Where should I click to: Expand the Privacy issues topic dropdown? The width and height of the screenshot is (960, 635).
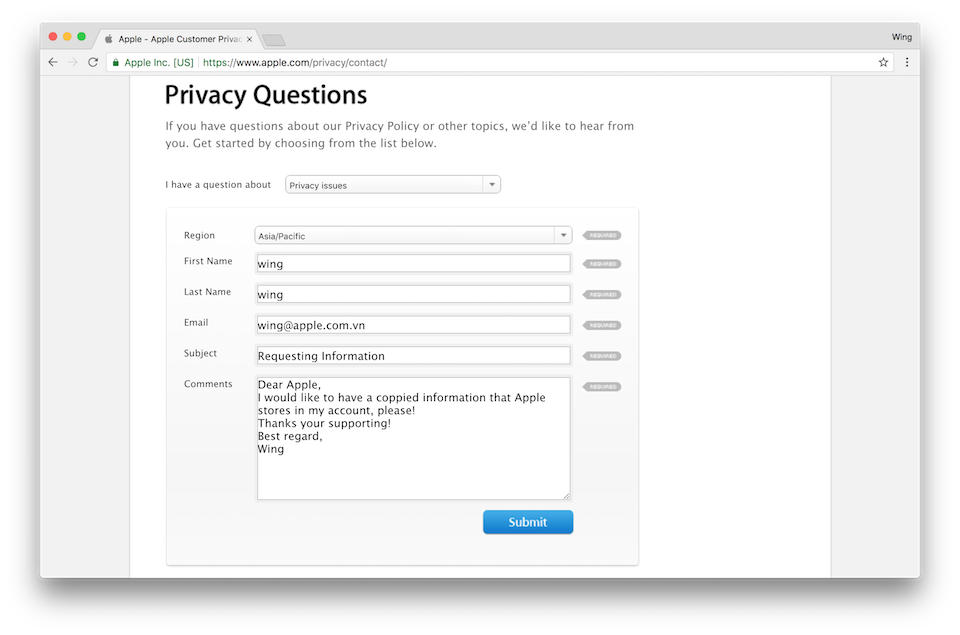click(392, 185)
